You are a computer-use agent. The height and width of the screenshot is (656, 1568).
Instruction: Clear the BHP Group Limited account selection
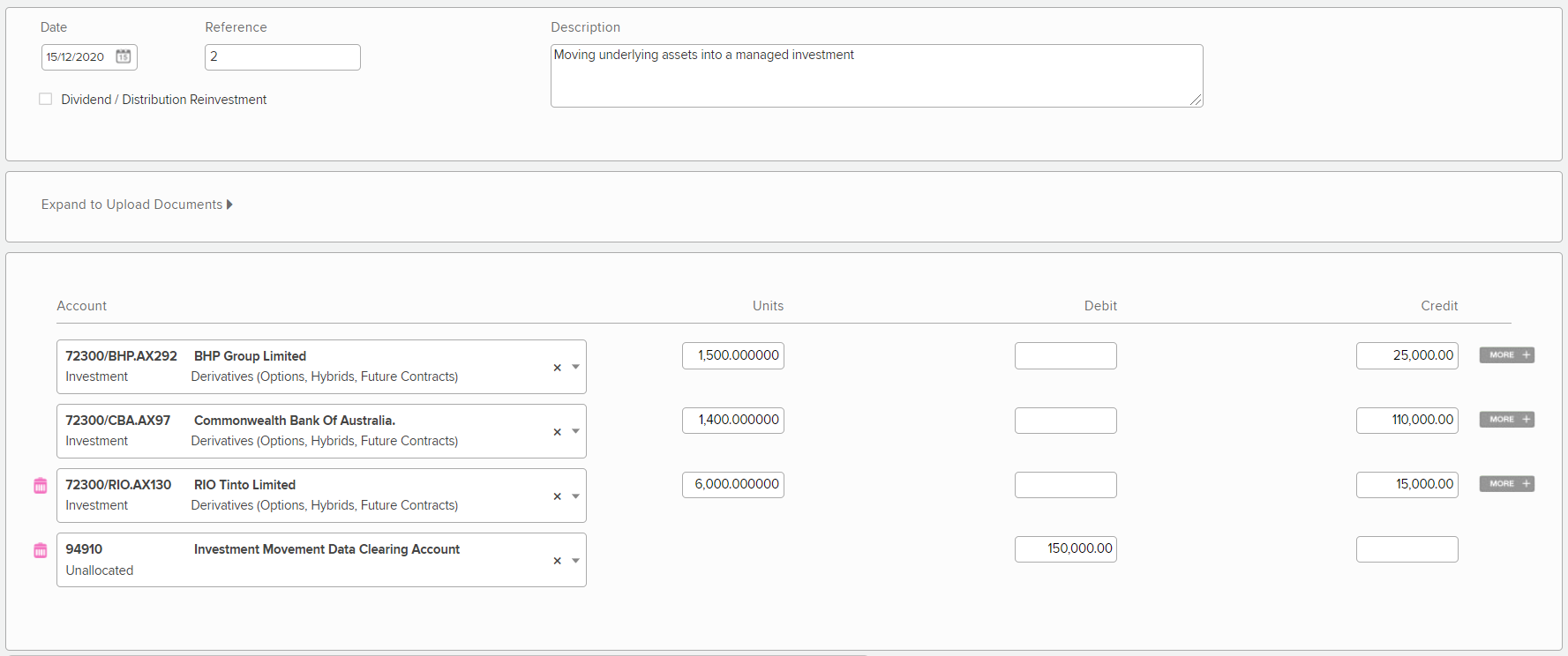[x=557, y=368]
